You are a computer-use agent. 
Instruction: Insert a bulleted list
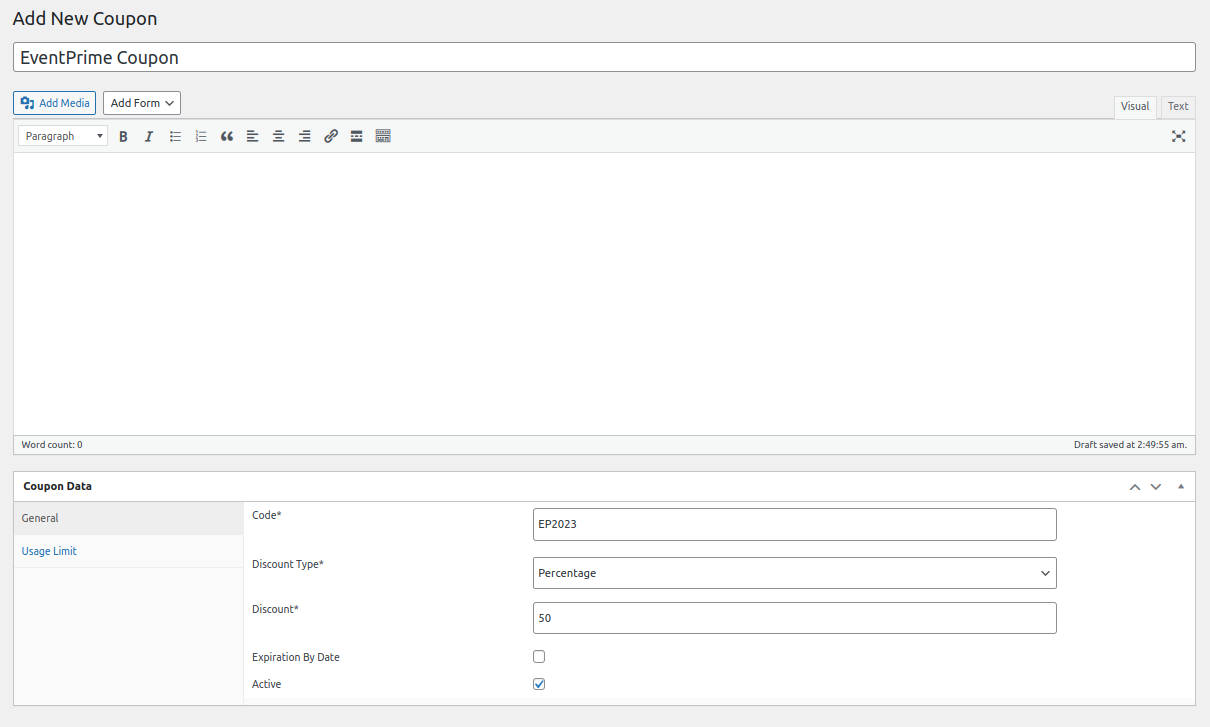pyautogui.click(x=175, y=136)
